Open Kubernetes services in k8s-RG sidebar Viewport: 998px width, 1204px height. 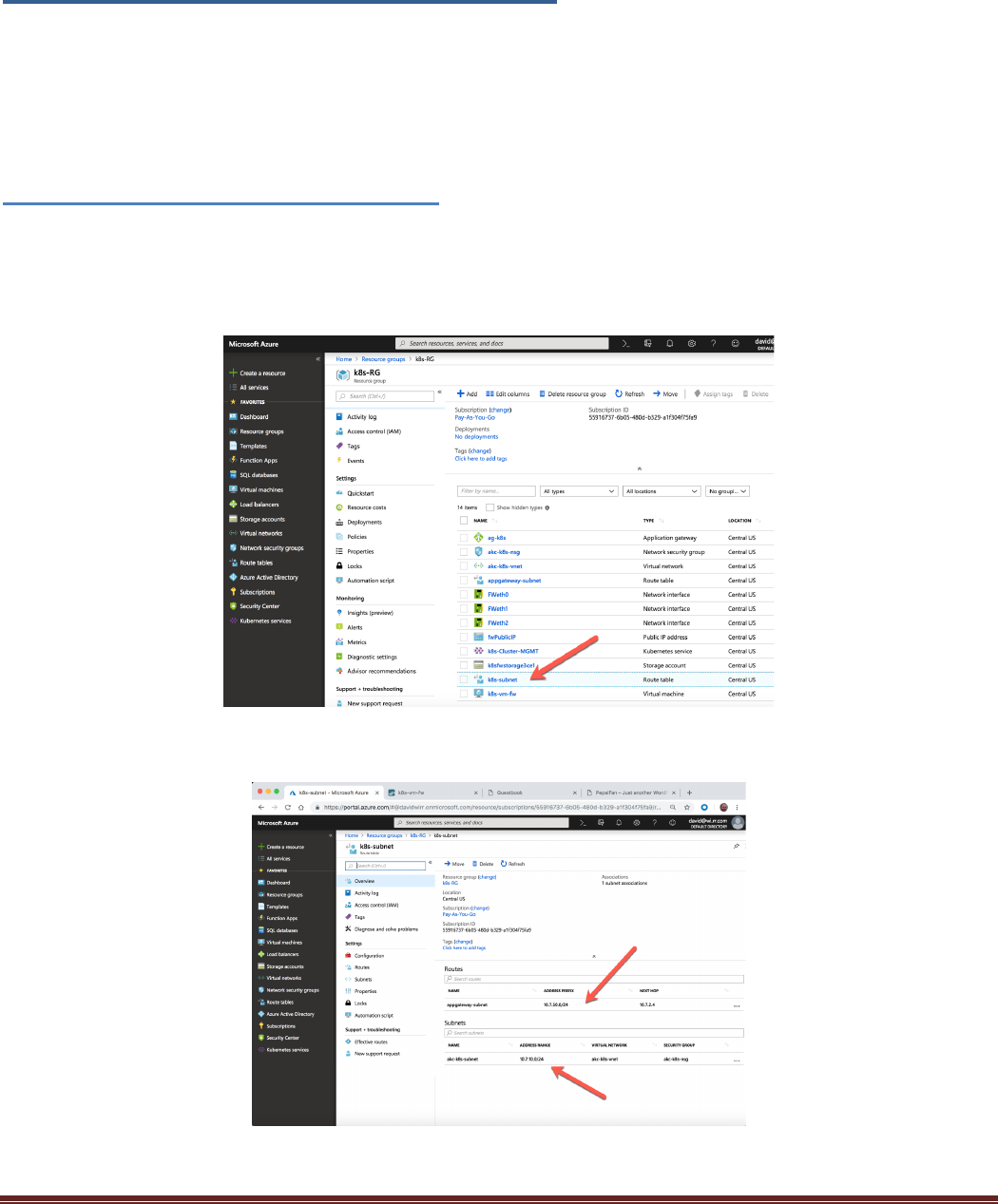click(259, 621)
